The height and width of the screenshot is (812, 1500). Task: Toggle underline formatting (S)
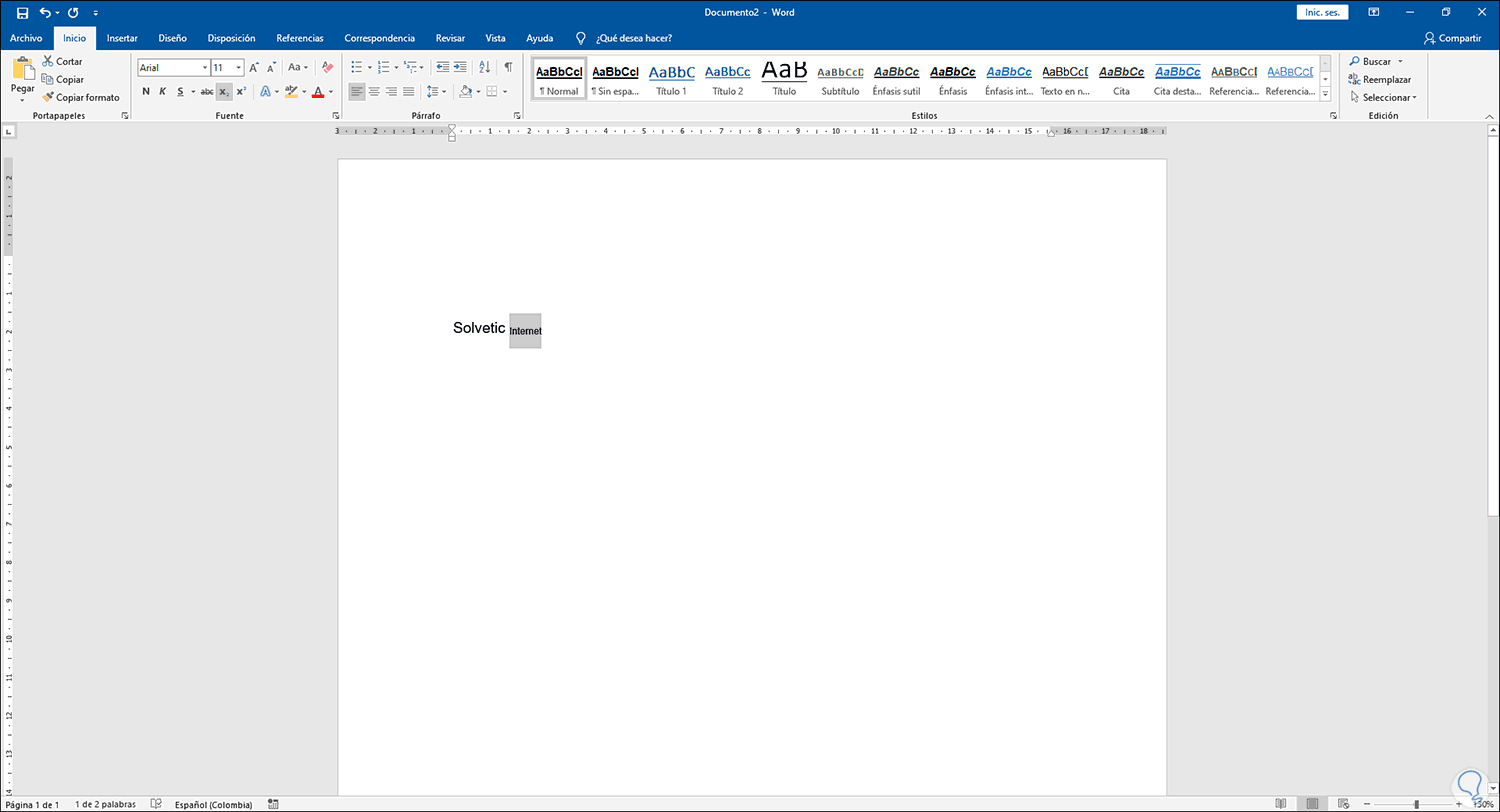click(x=180, y=91)
